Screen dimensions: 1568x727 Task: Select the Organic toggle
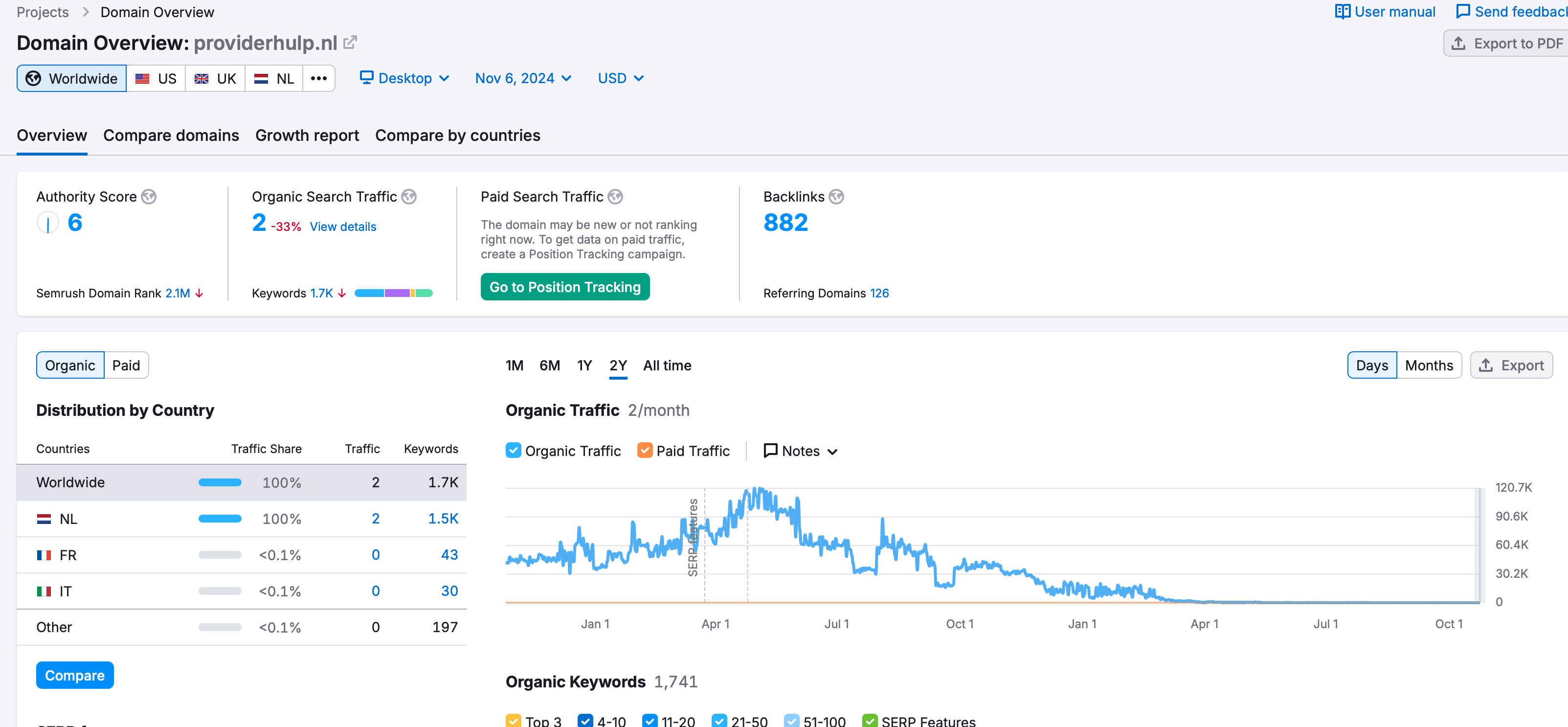click(70, 365)
